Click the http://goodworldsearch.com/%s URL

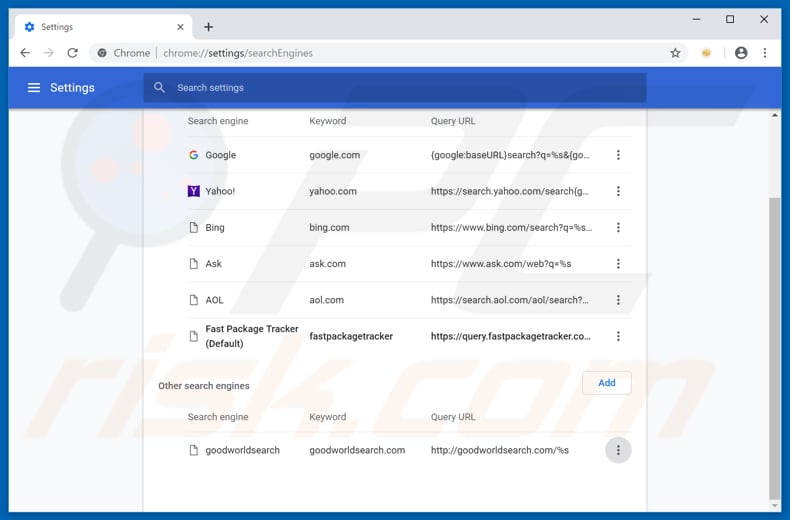(500, 450)
